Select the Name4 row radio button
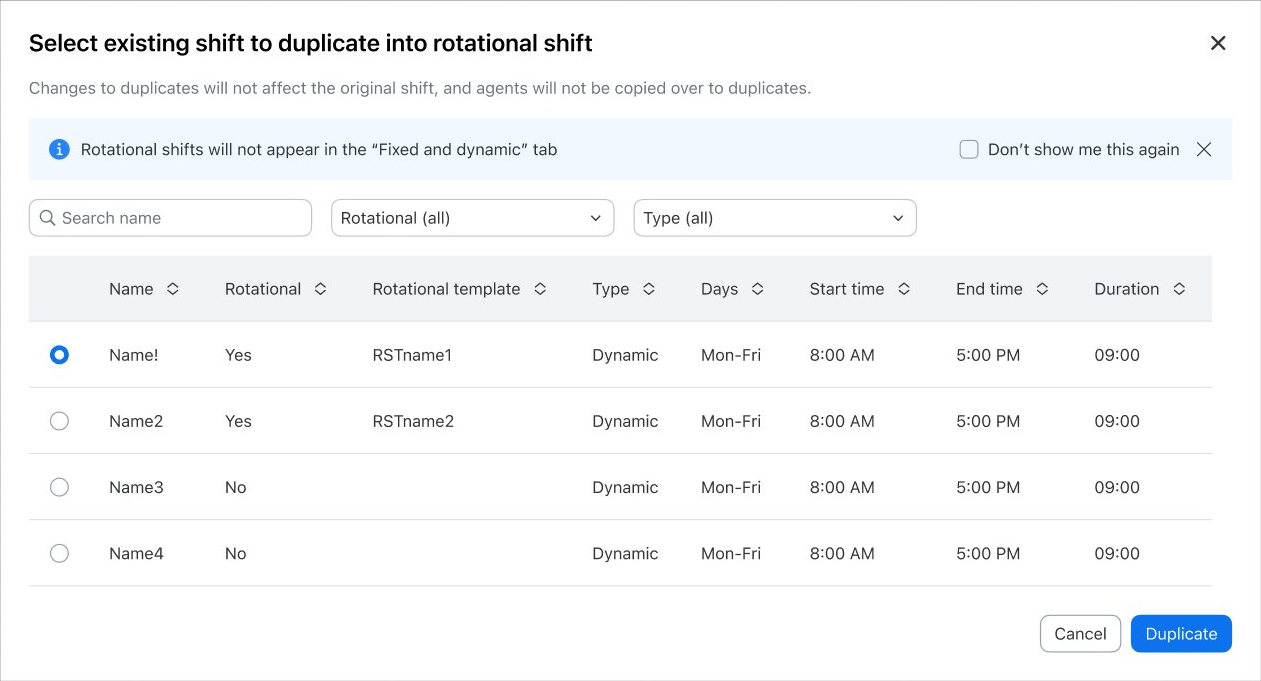 [x=59, y=553]
